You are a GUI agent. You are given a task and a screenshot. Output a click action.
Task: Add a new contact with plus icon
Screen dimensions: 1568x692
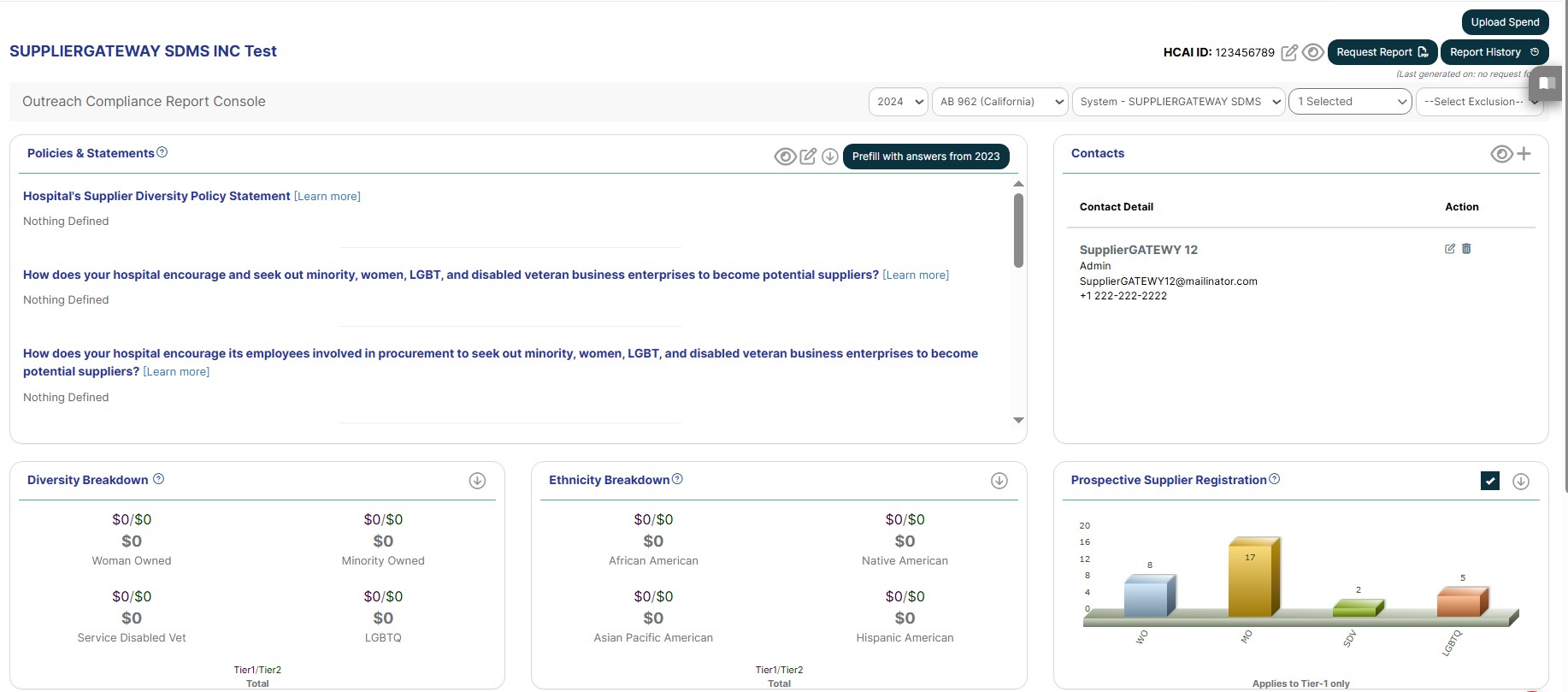tap(1524, 154)
